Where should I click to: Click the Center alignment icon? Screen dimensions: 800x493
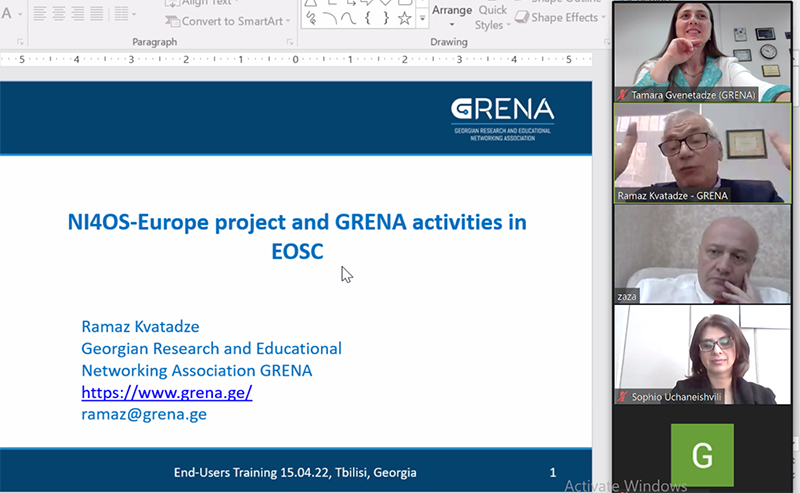(x=59, y=14)
